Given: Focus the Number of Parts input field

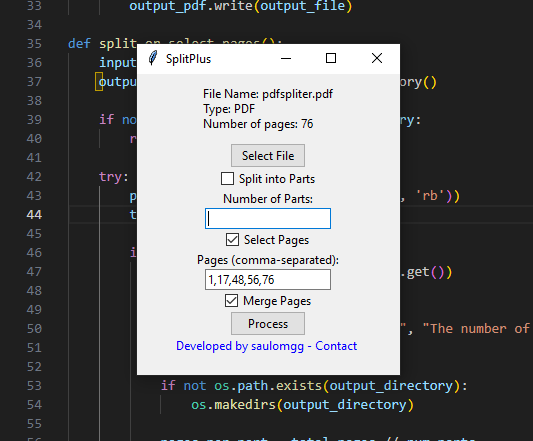Looking at the screenshot, I should (268, 218).
